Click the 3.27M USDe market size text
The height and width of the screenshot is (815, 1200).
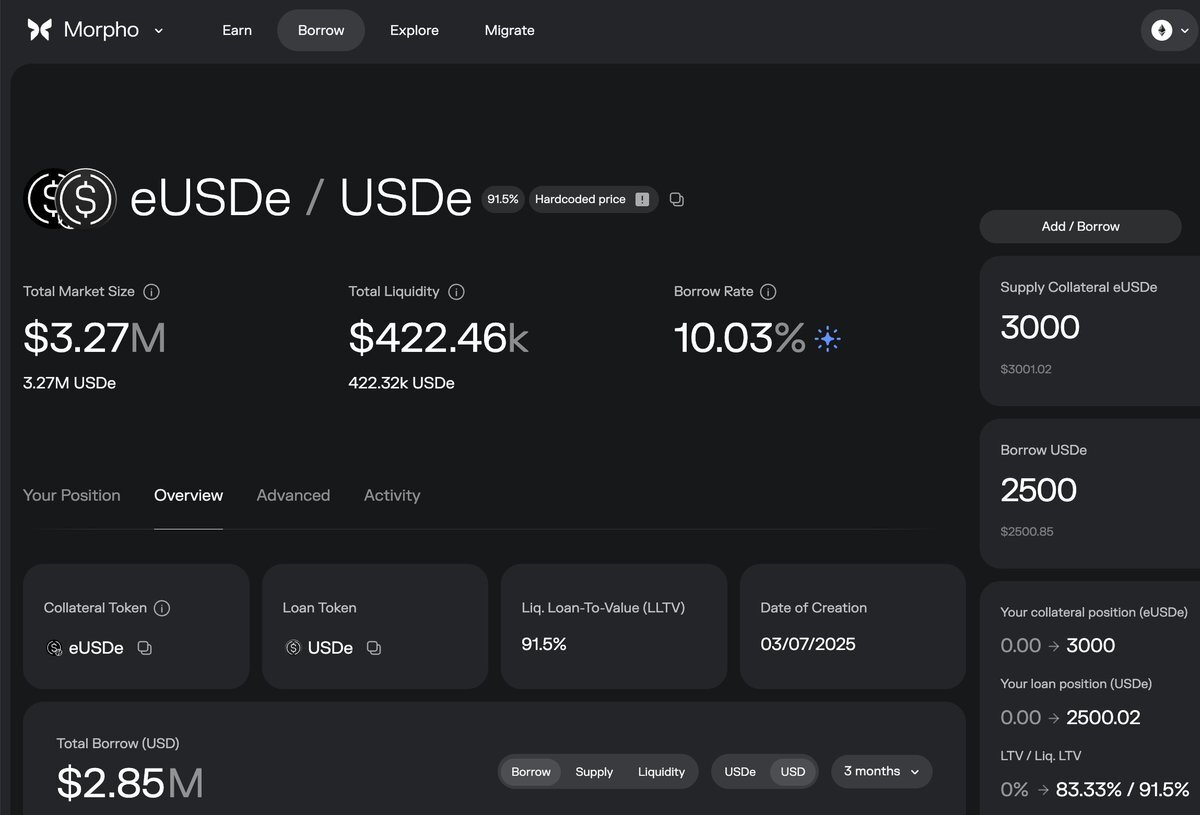(x=69, y=383)
